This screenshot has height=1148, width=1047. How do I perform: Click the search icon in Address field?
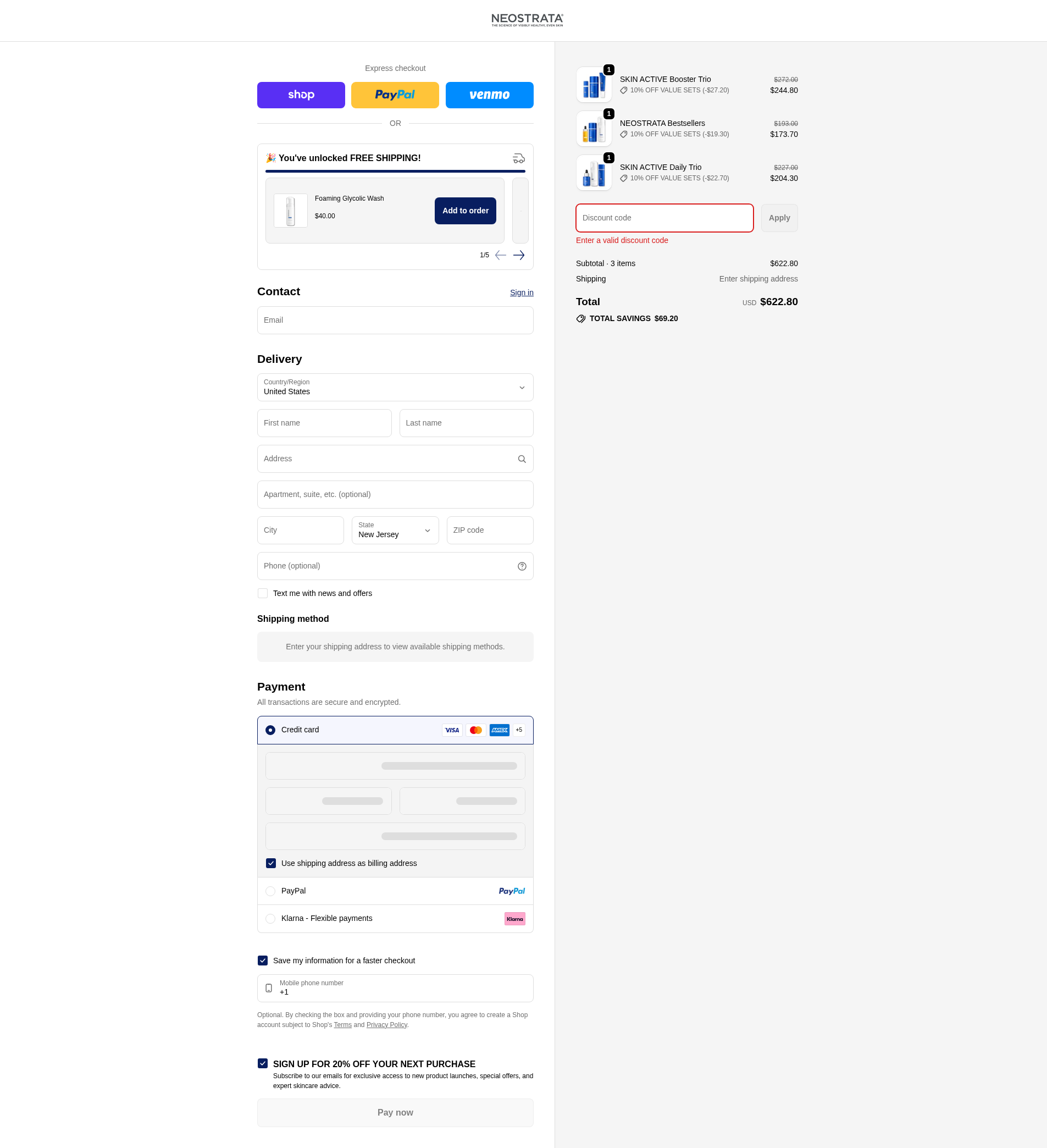(522, 459)
